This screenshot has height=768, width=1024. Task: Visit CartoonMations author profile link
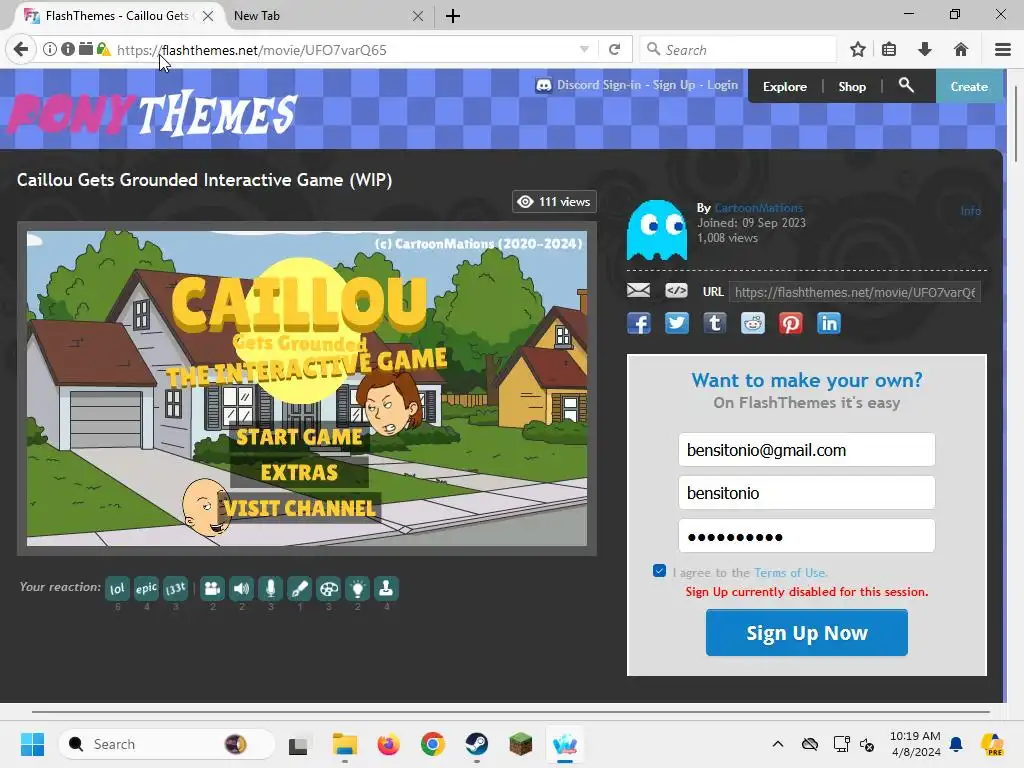click(759, 208)
